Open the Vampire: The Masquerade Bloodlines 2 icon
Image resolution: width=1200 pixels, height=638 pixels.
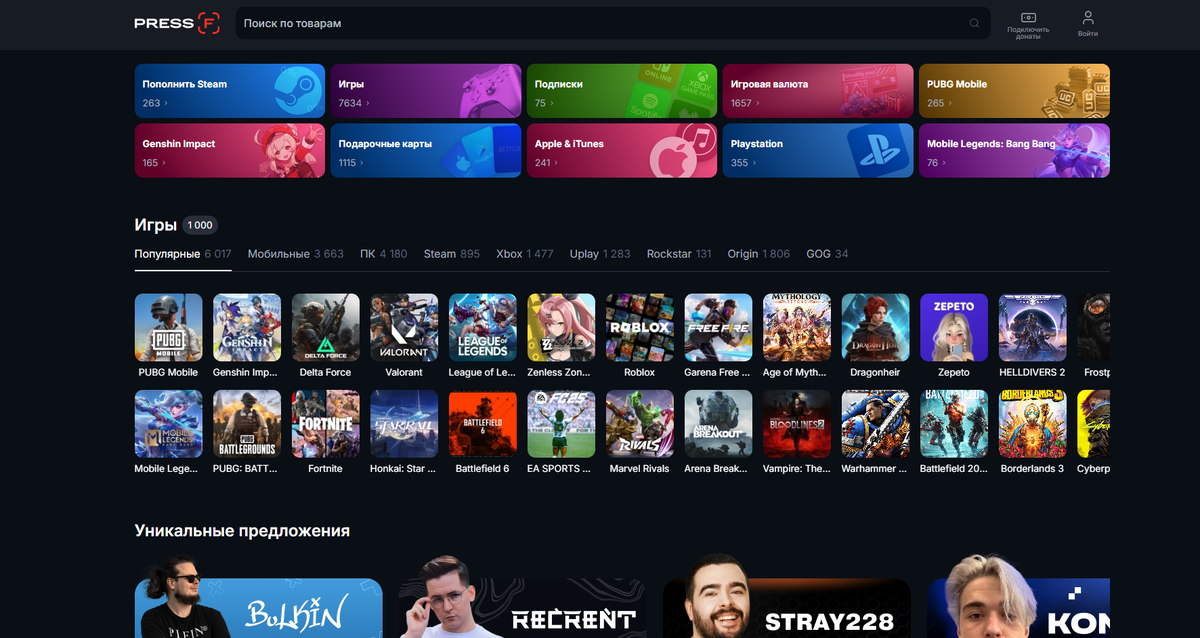pyautogui.click(x=797, y=424)
